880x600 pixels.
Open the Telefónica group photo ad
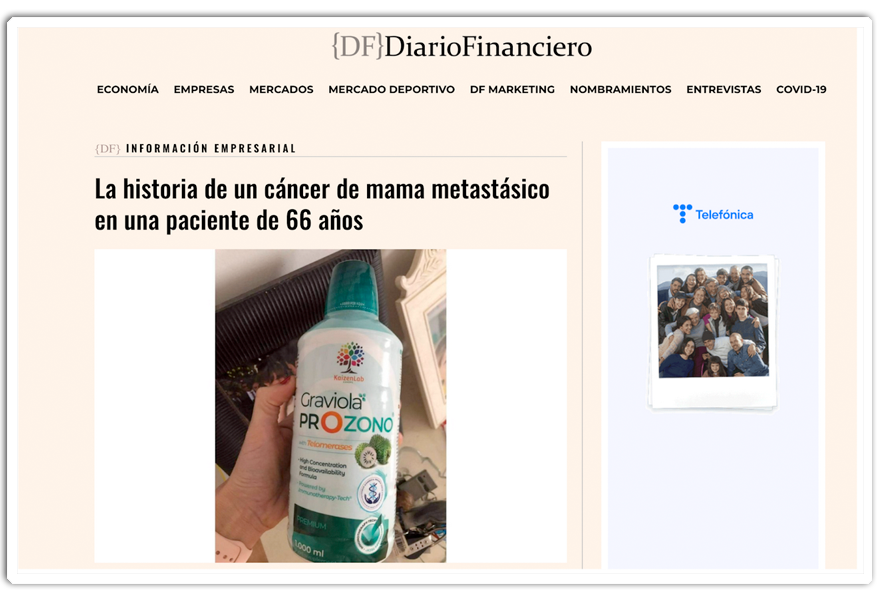pyautogui.click(x=713, y=331)
